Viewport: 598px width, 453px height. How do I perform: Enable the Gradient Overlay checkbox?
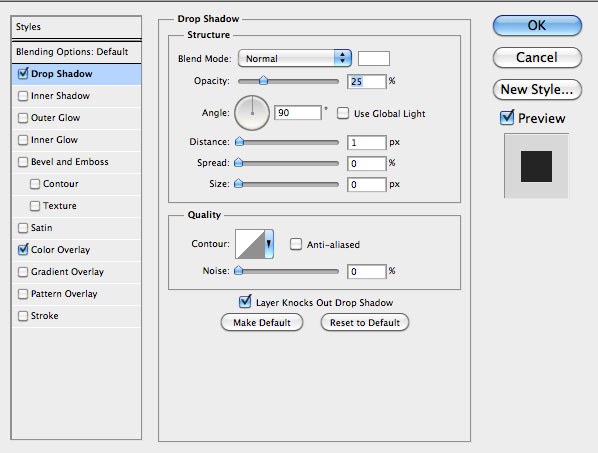23,272
